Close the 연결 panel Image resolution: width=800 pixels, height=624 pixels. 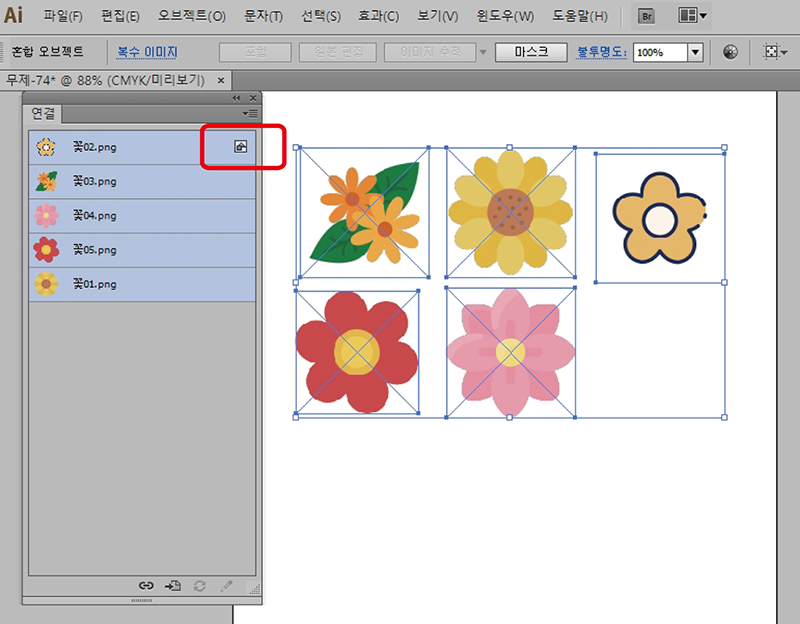coord(253,98)
